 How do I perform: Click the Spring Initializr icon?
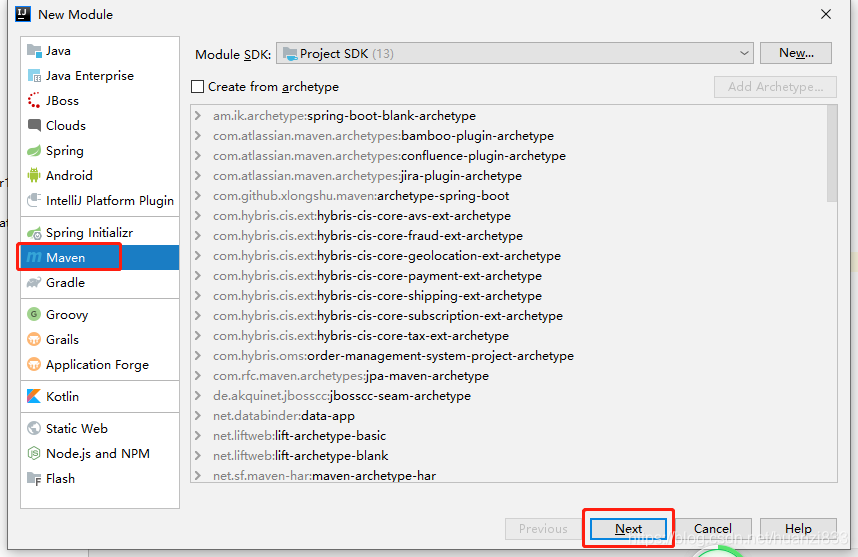34,233
